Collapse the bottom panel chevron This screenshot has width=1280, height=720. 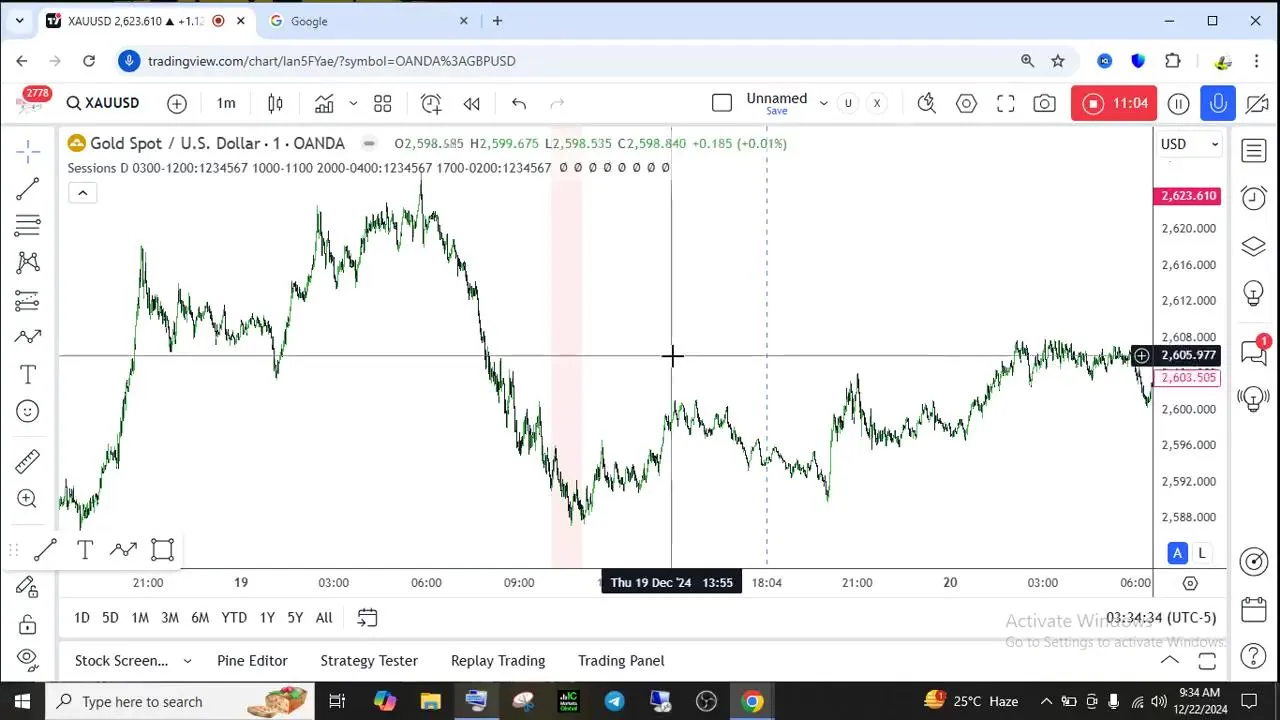1168,660
